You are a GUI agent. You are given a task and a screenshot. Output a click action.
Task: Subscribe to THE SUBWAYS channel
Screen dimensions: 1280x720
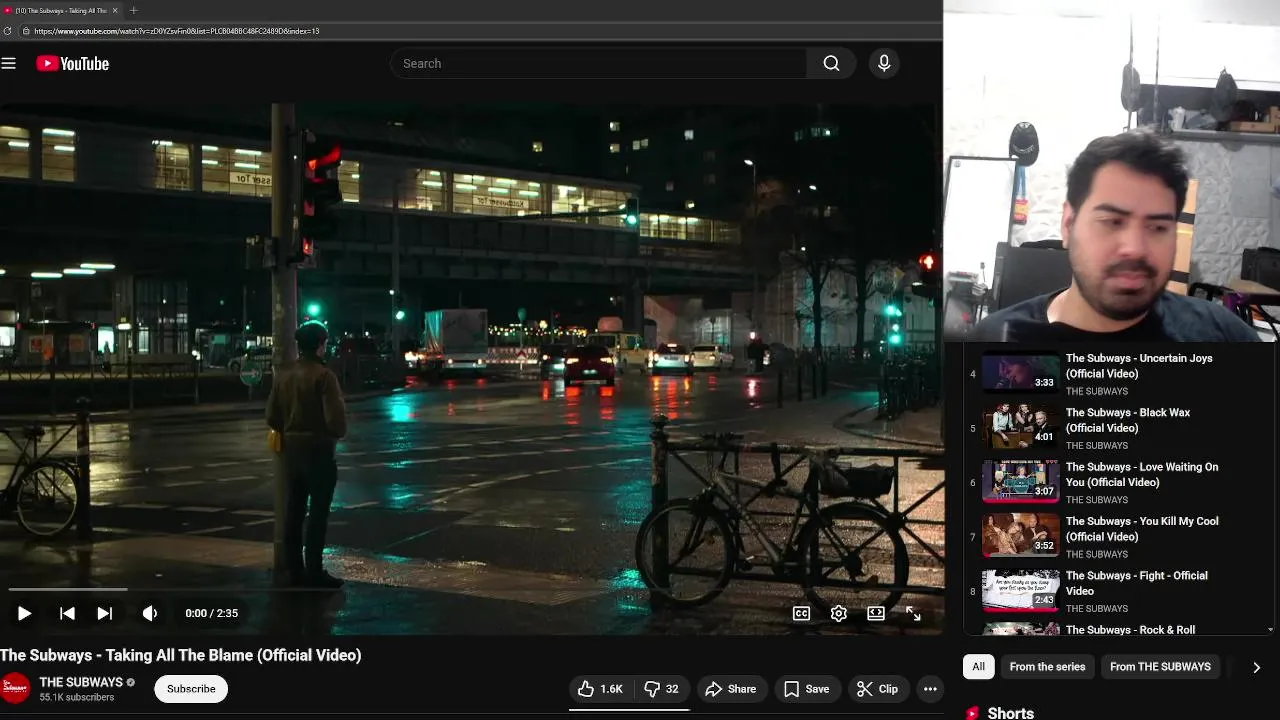[x=191, y=689]
